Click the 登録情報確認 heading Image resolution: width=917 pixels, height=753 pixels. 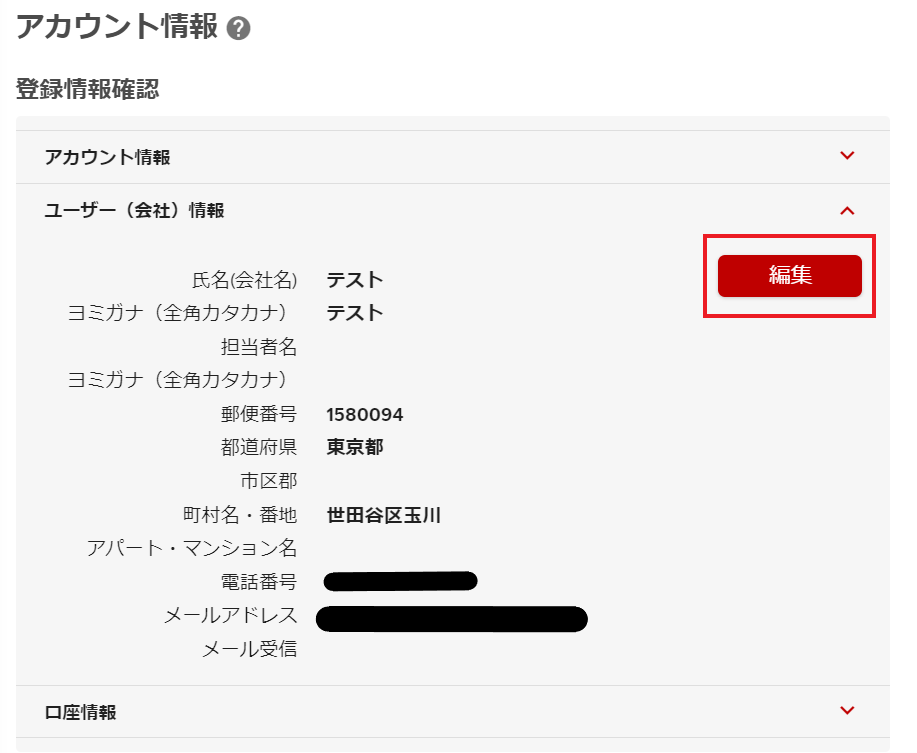pyautogui.click(x=88, y=90)
